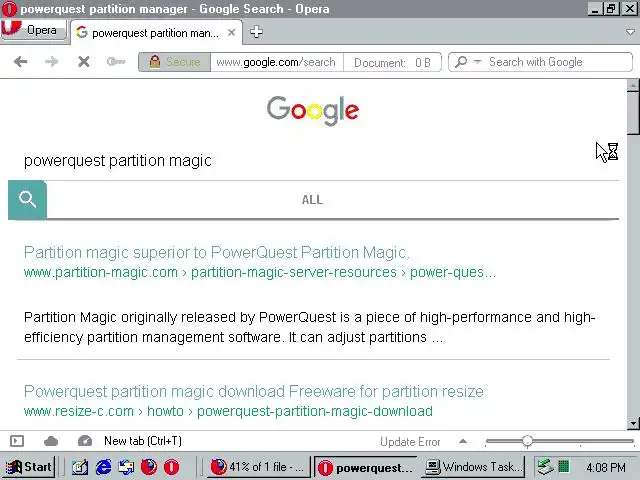
Task: Click the Document: 0 B progress field
Action: point(392,62)
